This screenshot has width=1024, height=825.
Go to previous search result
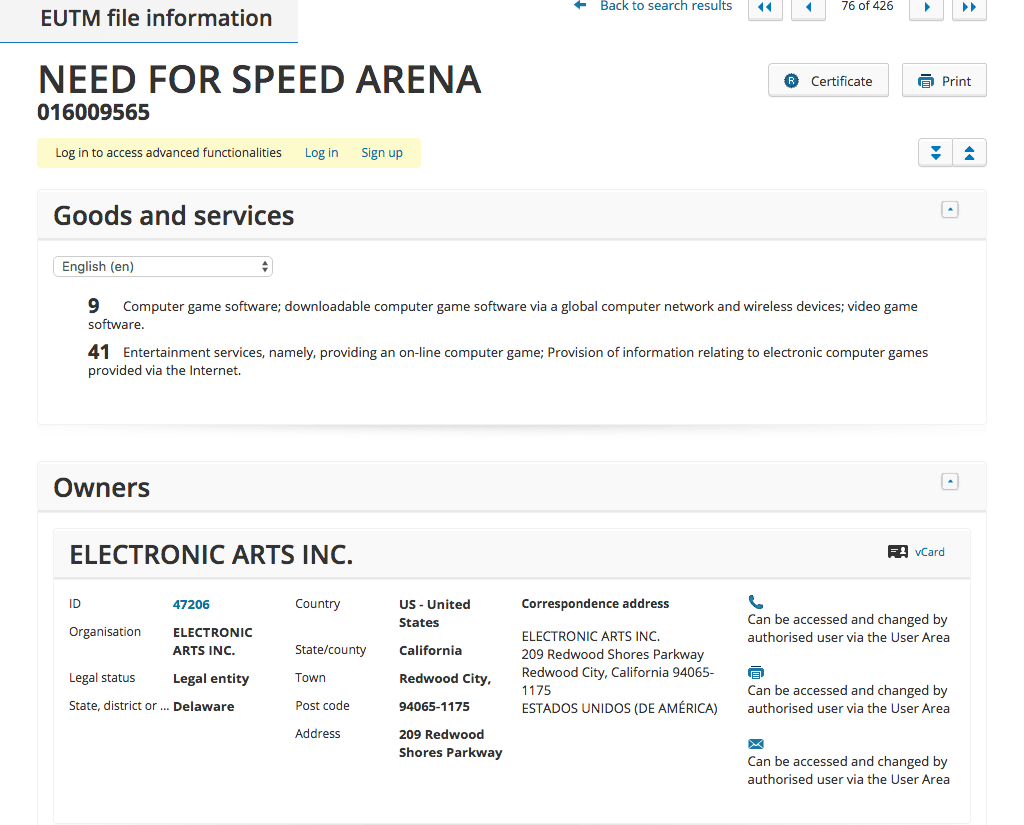(x=808, y=8)
